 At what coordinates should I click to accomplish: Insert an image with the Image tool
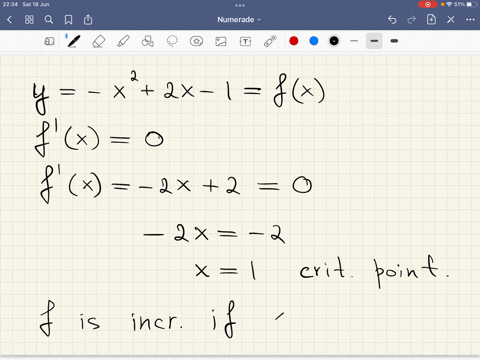click(x=221, y=41)
